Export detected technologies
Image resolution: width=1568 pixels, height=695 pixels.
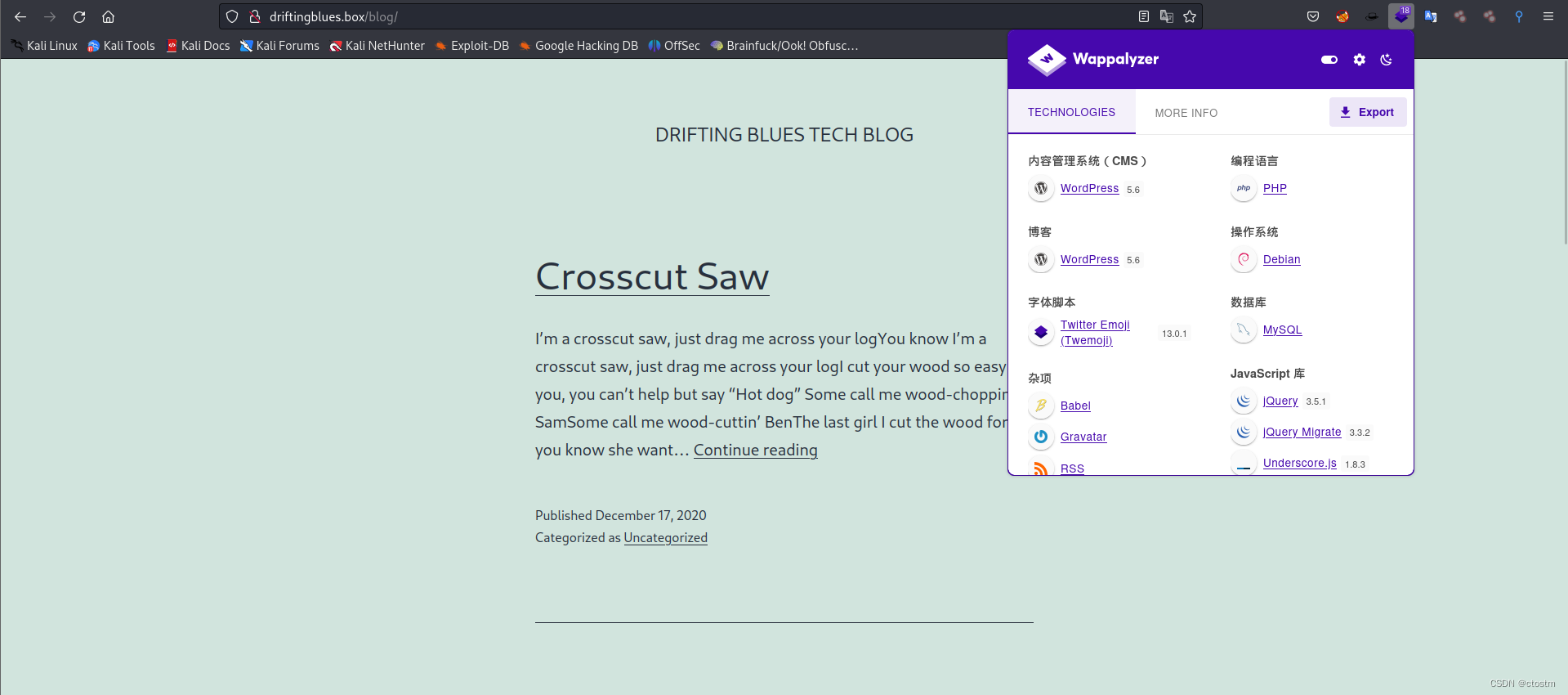[x=1368, y=112]
